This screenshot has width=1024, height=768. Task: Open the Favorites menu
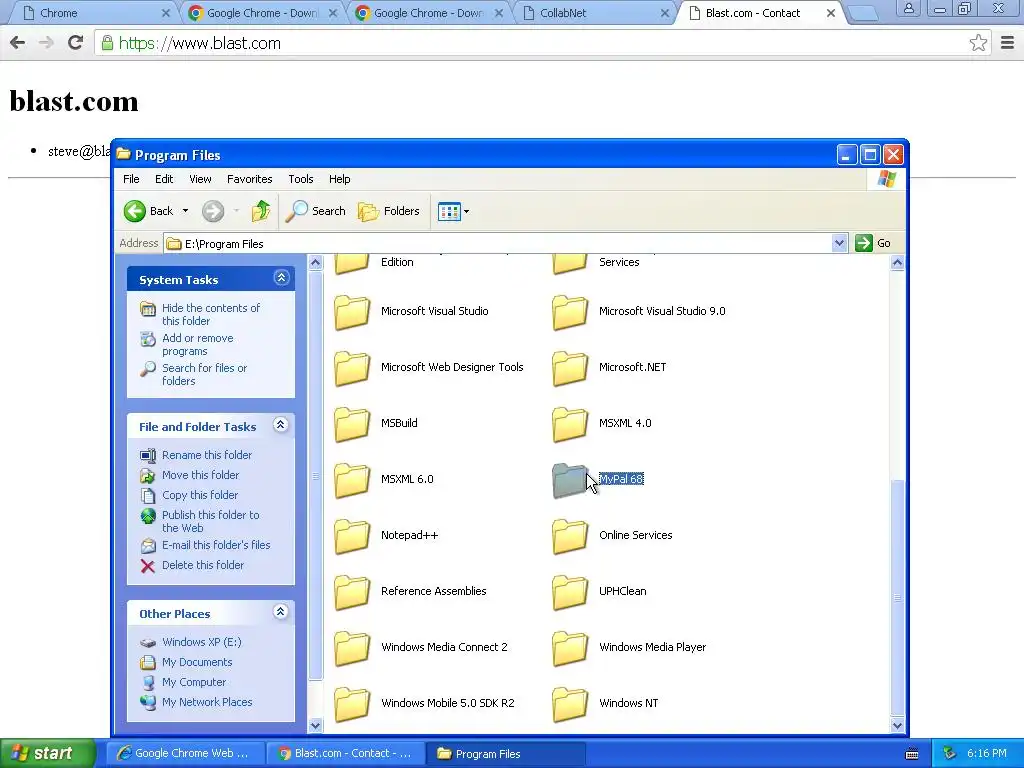click(x=249, y=179)
